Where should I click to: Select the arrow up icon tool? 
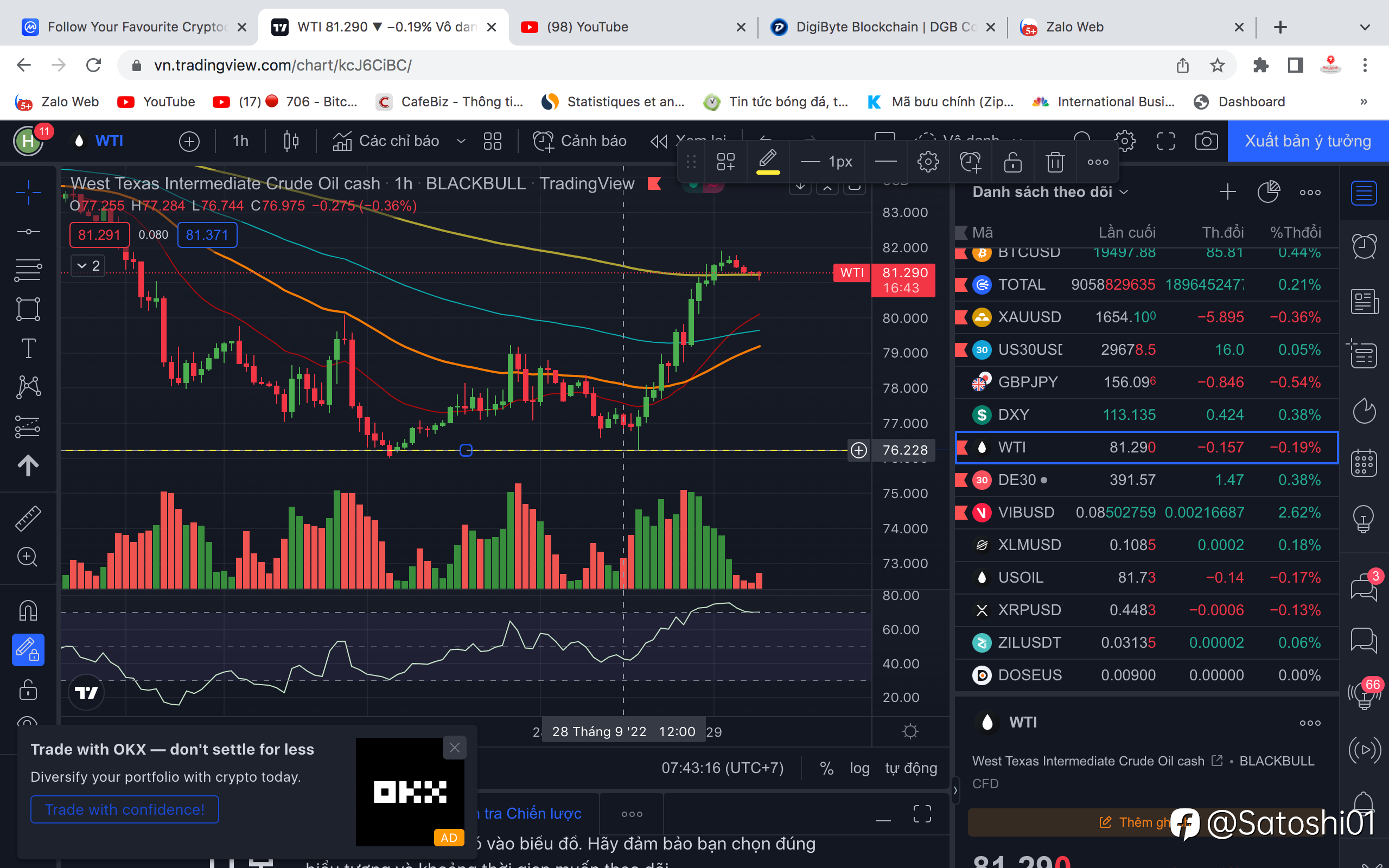pos(28,465)
